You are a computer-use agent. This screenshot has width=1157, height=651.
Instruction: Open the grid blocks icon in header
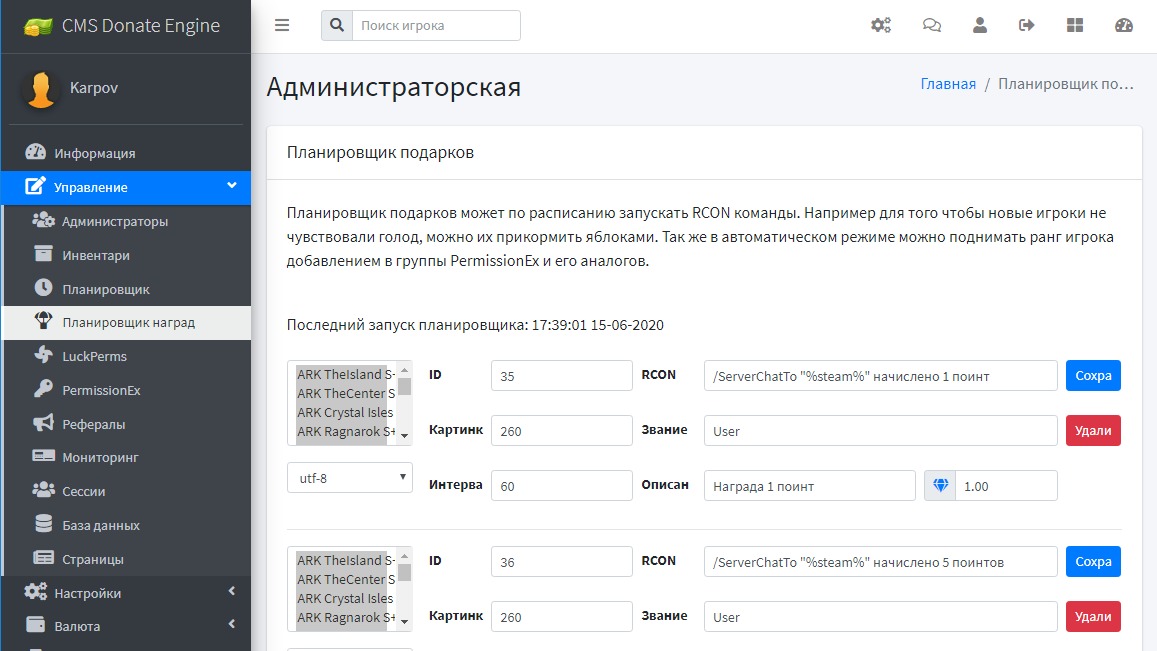[1075, 26]
